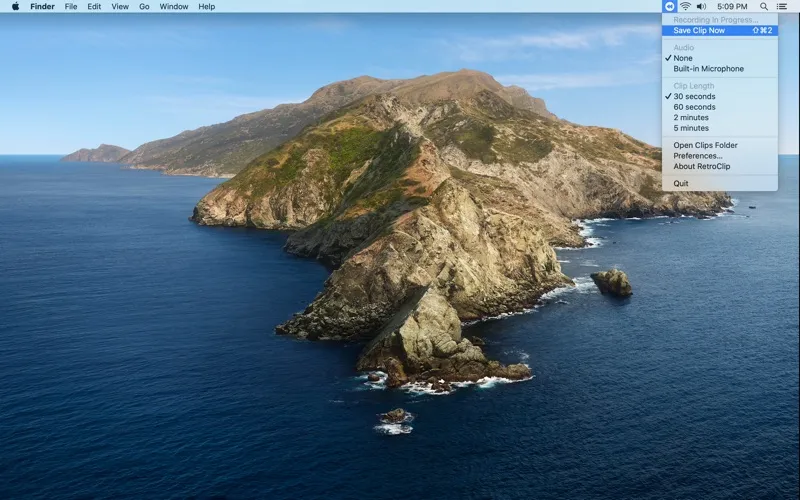The width and height of the screenshot is (800, 500).
Task: Set clip length to 2 minutes
Action: point(720,118)
